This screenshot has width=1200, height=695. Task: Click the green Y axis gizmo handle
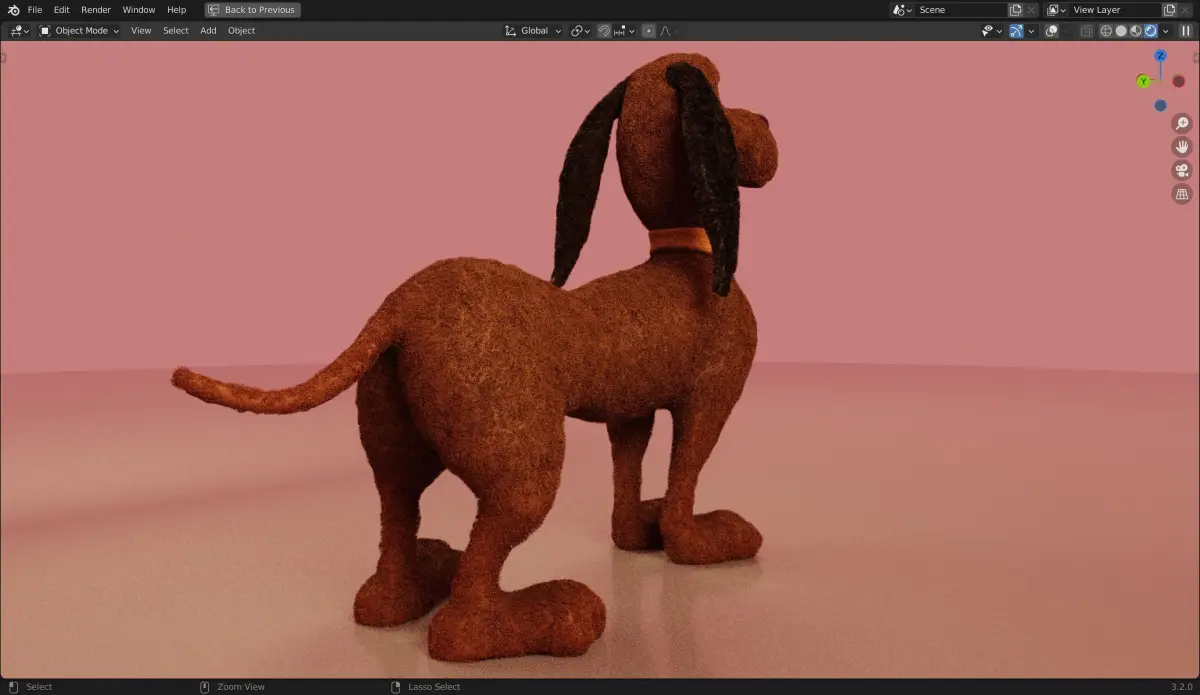point(1143,81)
